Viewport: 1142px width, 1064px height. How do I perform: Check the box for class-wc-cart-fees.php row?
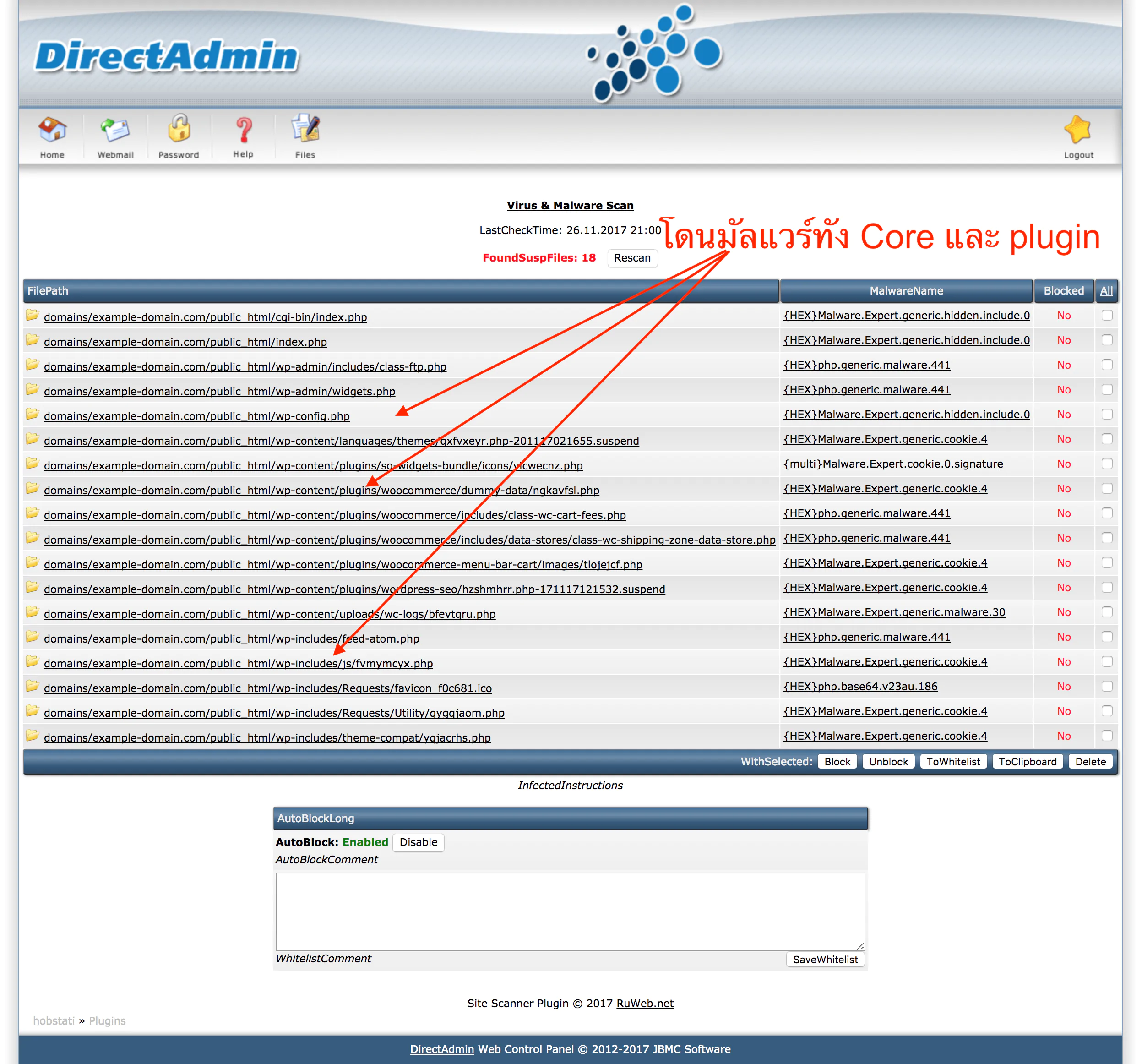tap(1107, 513)
